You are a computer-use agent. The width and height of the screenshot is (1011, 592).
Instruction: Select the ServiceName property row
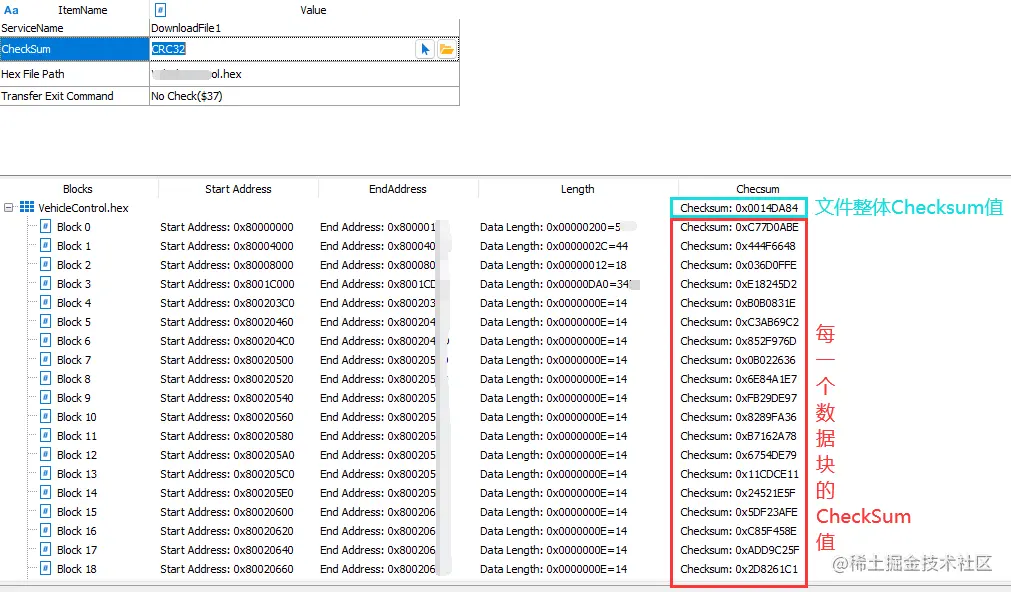point(230,28)
